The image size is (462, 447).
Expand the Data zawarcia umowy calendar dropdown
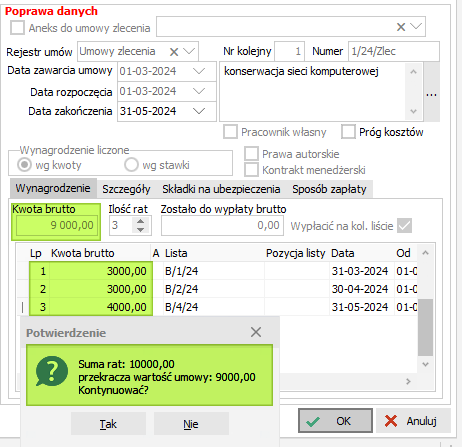tap(199, 71)
